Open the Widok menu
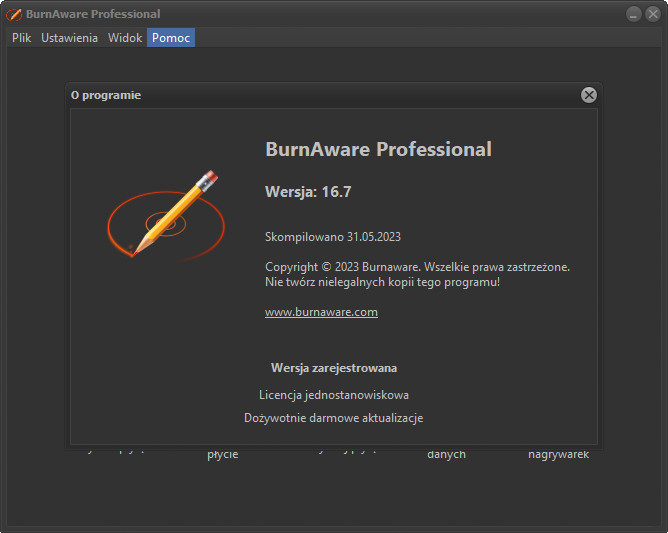The image size is (668, 533). pos(125,38)
